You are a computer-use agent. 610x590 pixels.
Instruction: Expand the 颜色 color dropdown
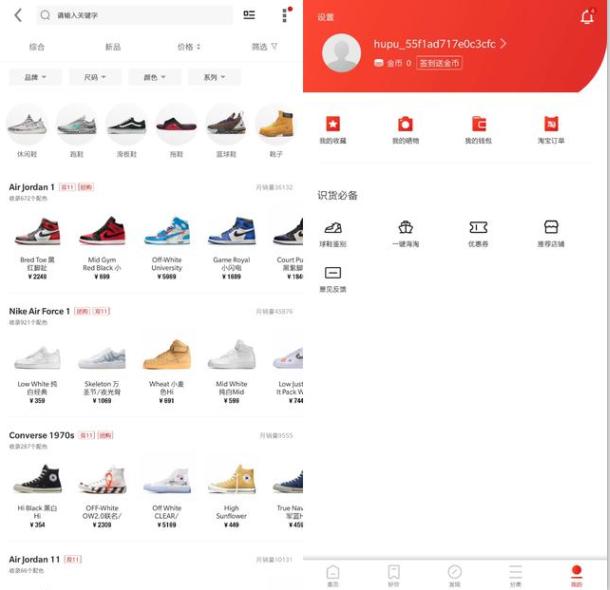click(154, 77)
